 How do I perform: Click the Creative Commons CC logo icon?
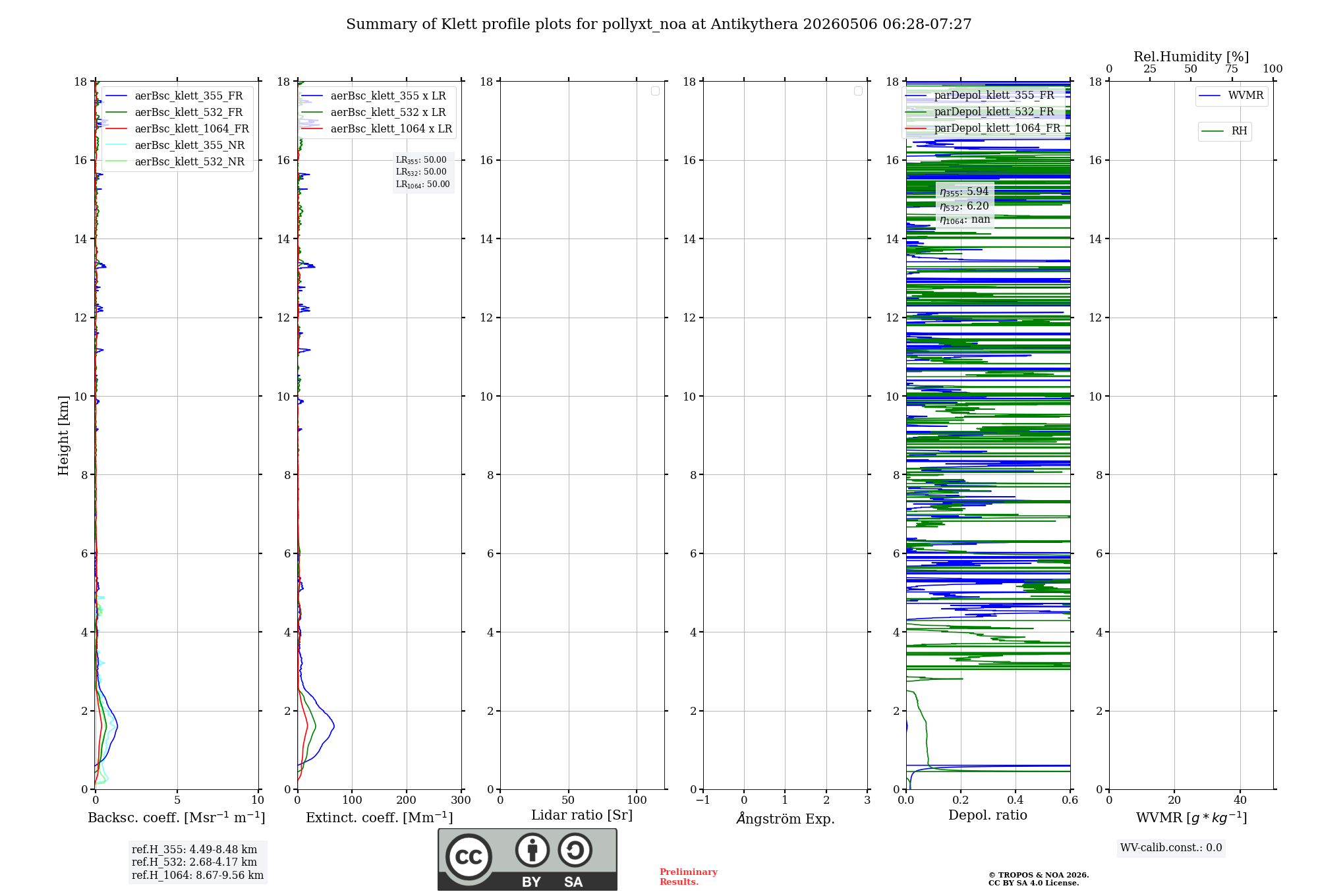coord(469,857)
